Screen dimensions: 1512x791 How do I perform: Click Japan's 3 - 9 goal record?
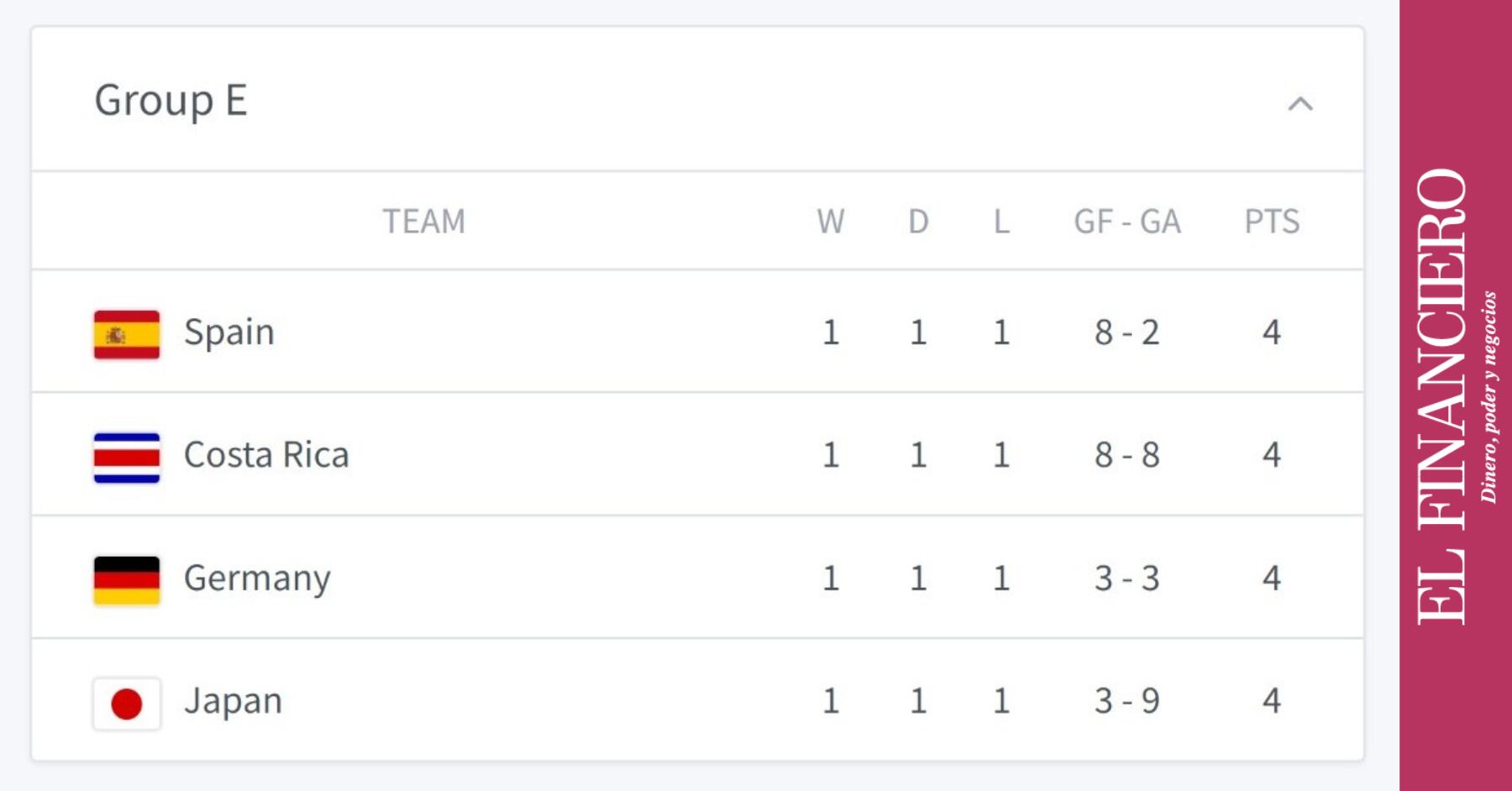coord(1127,701)
